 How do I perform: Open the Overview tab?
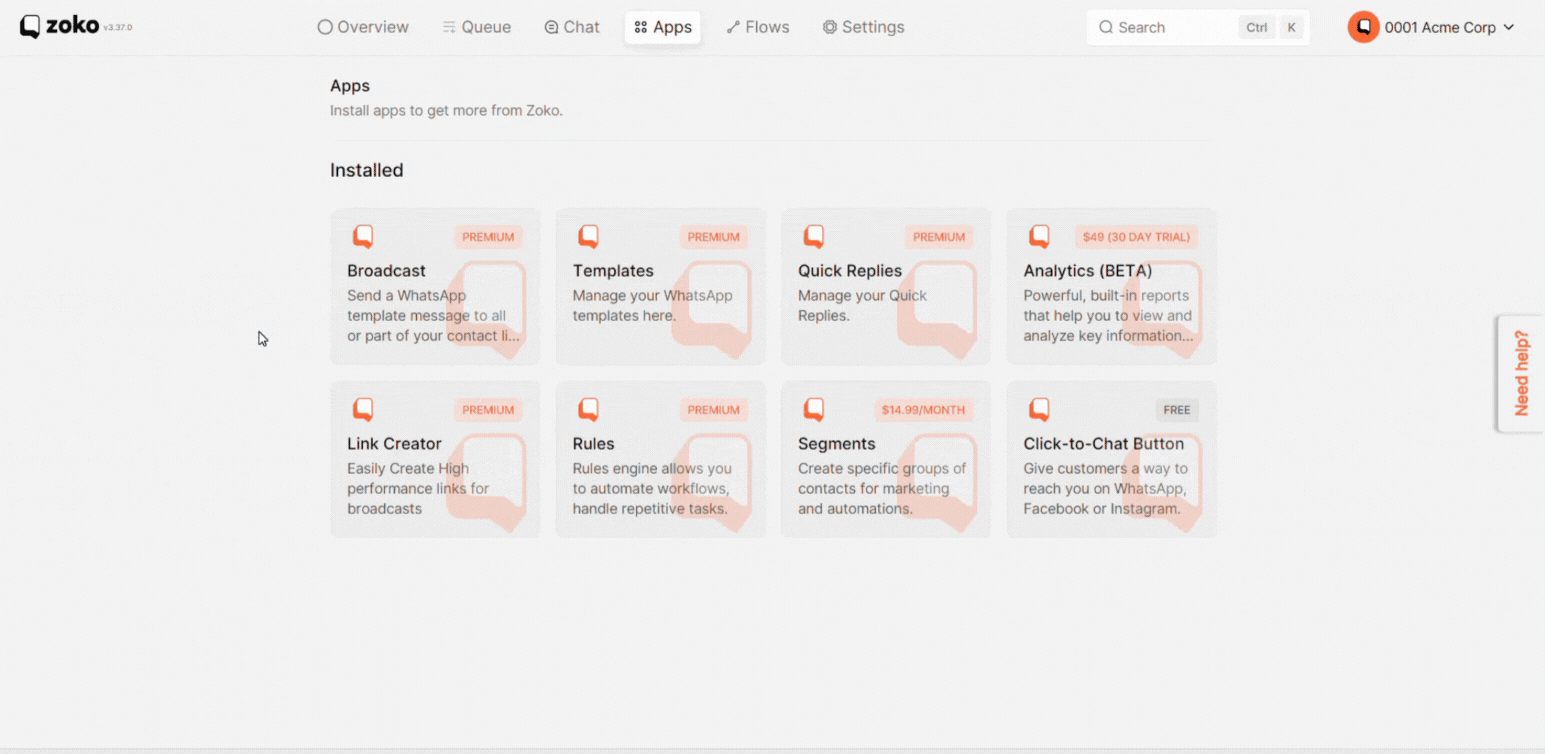coord(363,27)
